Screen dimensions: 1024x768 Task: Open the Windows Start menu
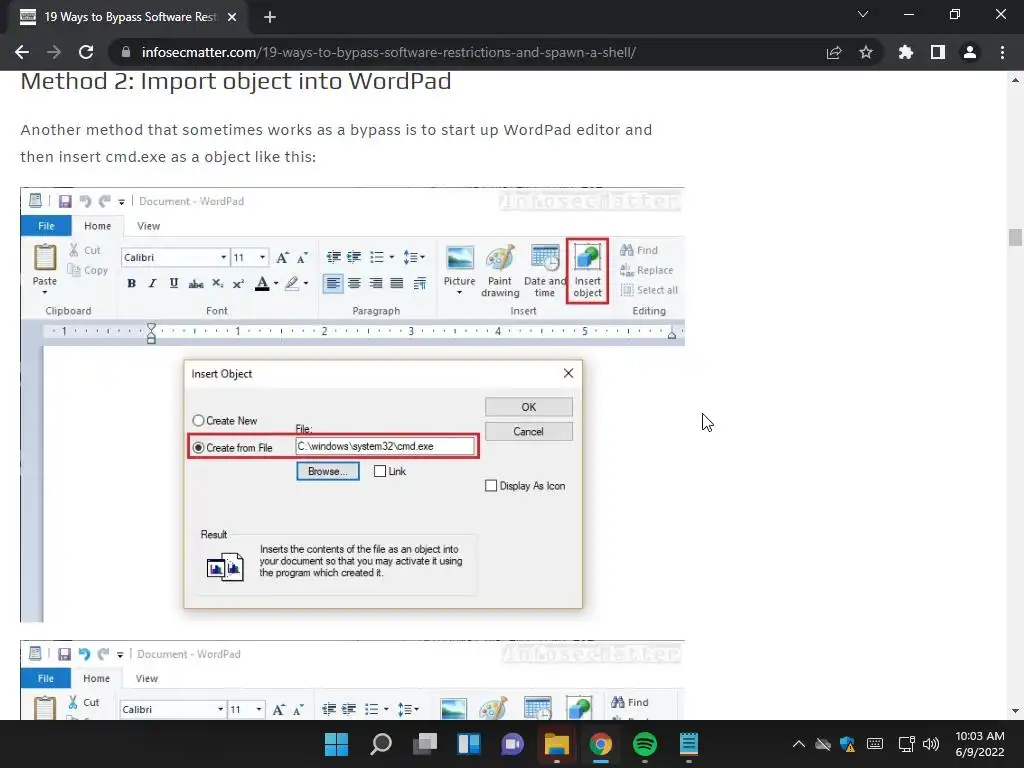(336, 744)
